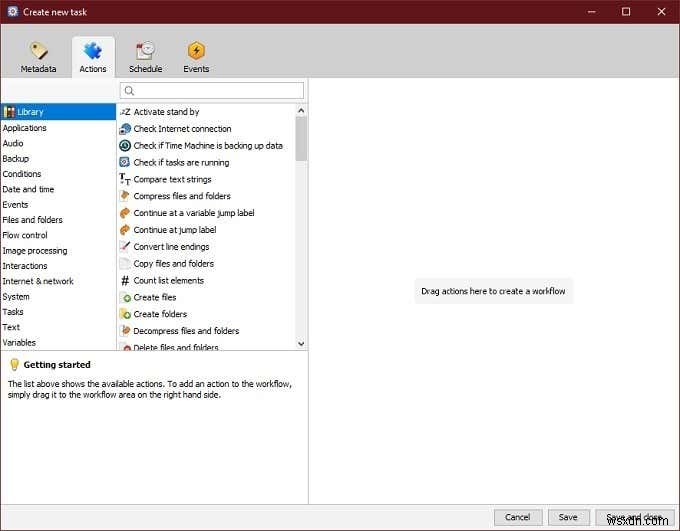This screenshot has height=531, width=680.
Task: Click 'Convert line endings' text
Action: 171,247
